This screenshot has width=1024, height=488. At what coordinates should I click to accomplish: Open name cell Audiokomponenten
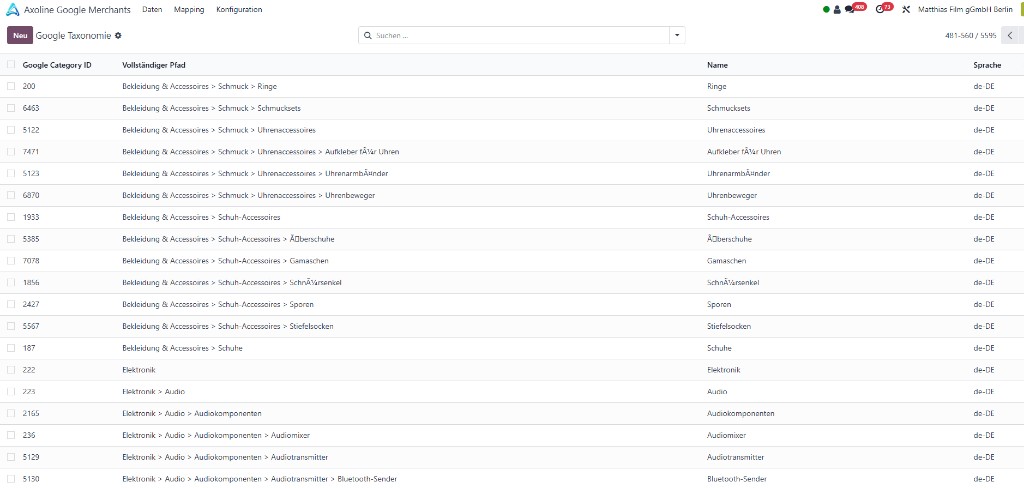741,414
